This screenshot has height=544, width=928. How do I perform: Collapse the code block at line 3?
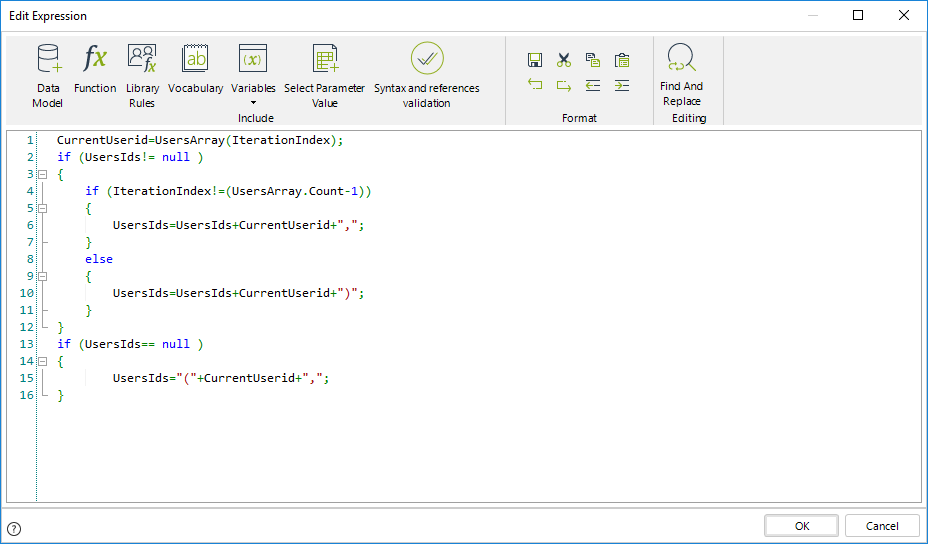point(43,174)
